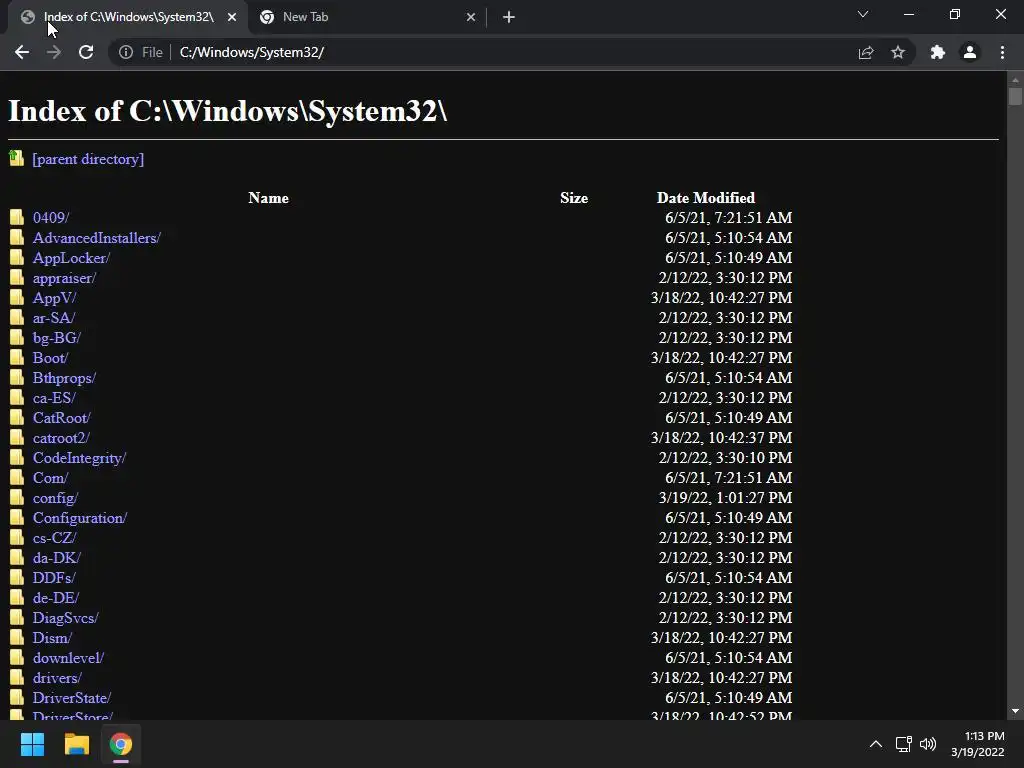Reload the System32 index page
The image size is (1024, 768).
click(86, 52)
